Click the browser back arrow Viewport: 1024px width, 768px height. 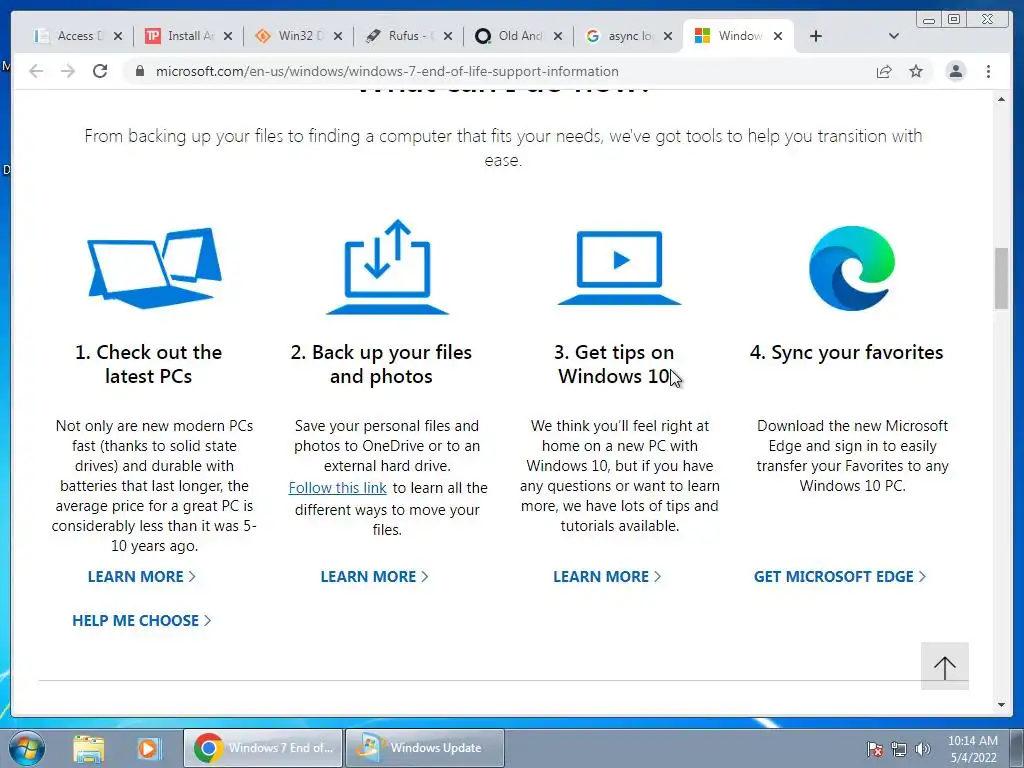(x=36, y=71)
